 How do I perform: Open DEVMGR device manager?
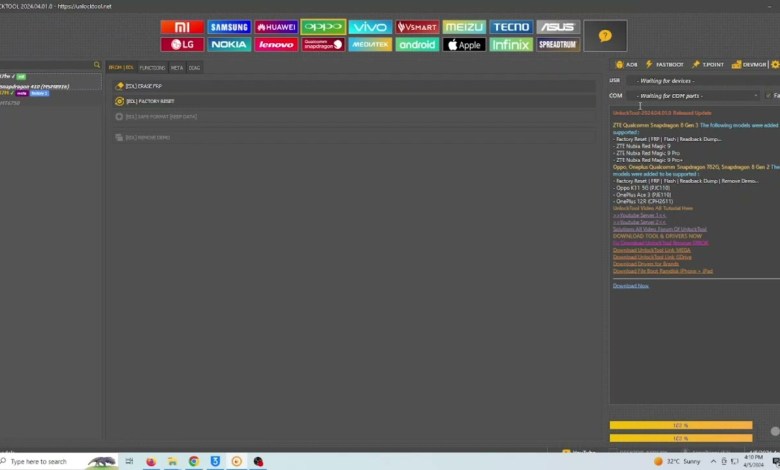pyautogui.click(x=749, y=64)
